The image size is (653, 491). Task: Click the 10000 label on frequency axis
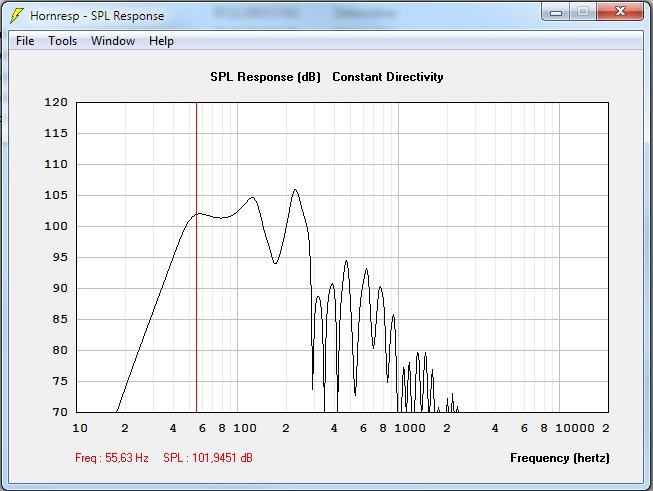(575, 428)
